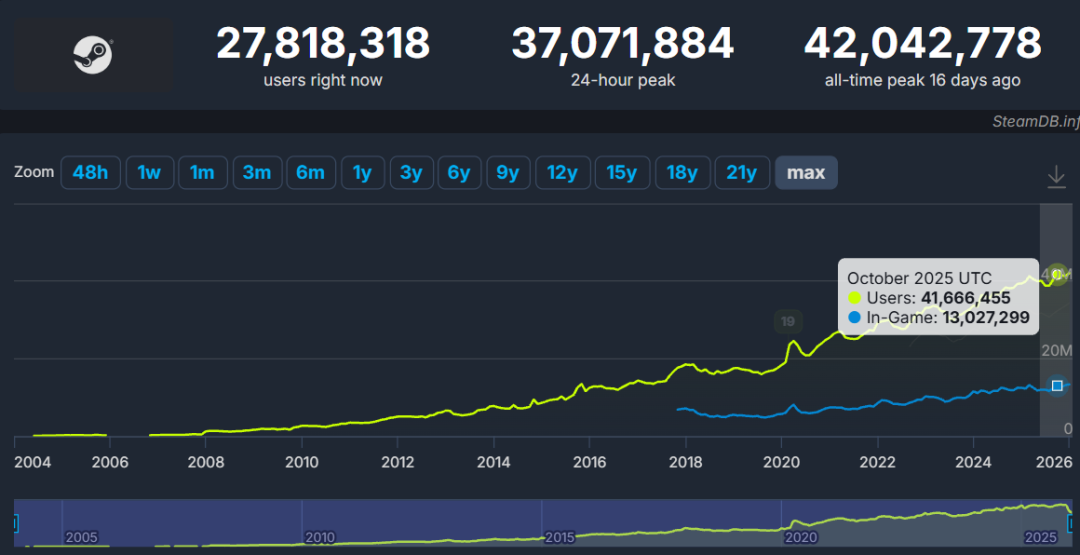Click the green Users data point marker

[1057, 274]
